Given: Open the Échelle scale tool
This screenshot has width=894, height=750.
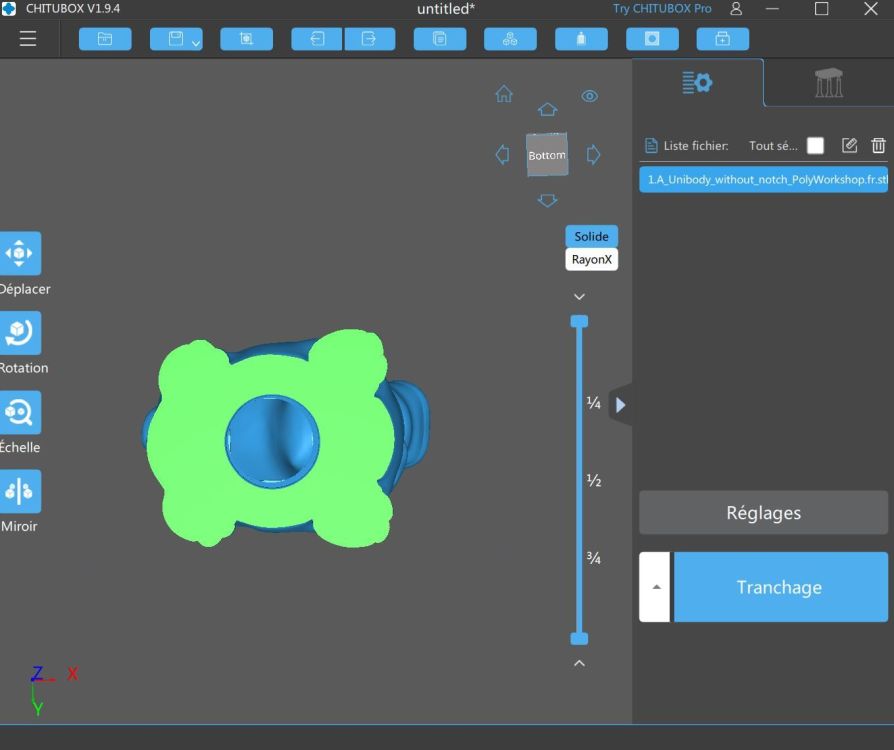Looking at the screenshot, I should click(20, 412).
